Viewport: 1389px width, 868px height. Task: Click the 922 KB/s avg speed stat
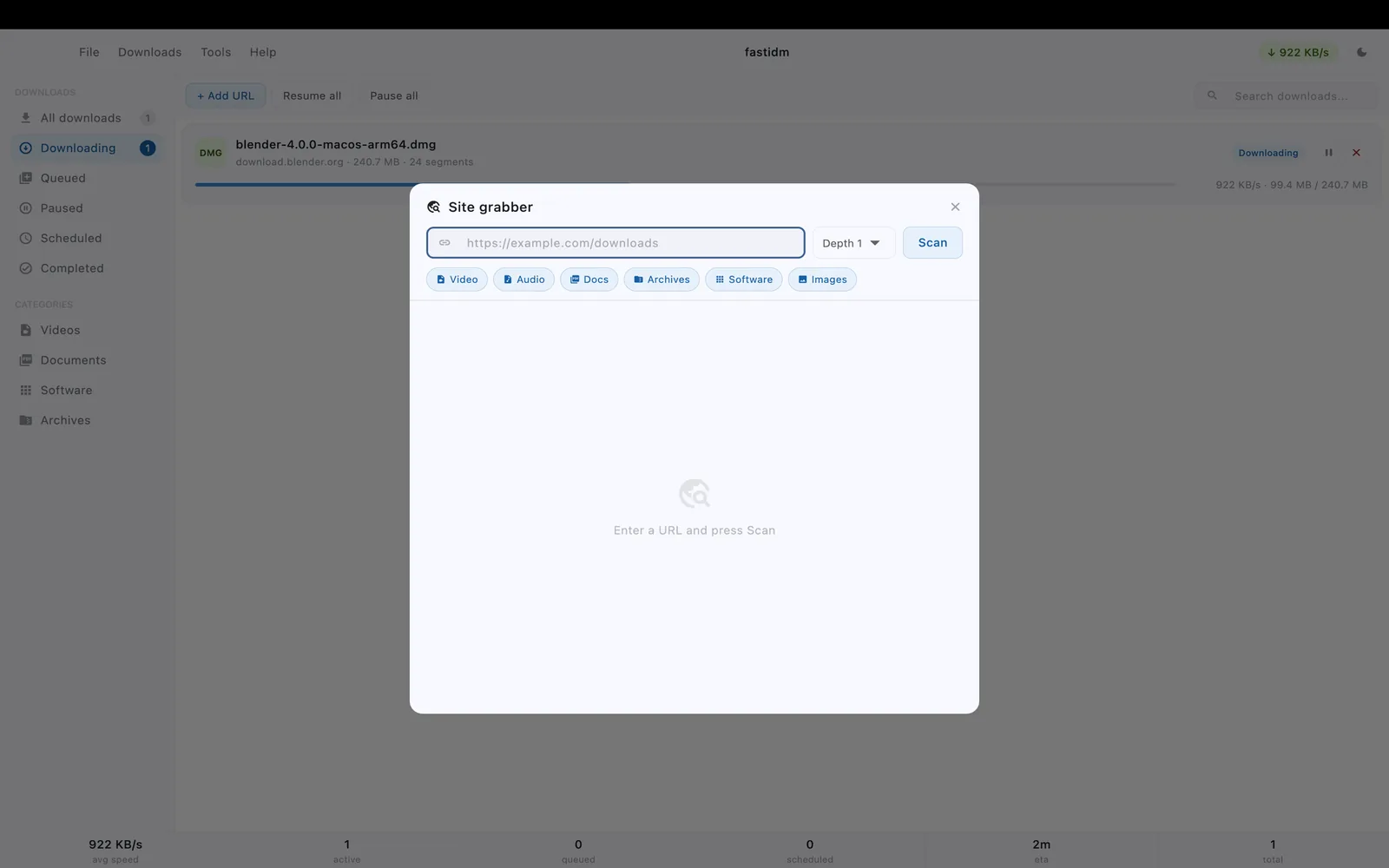tap(115, 851)
